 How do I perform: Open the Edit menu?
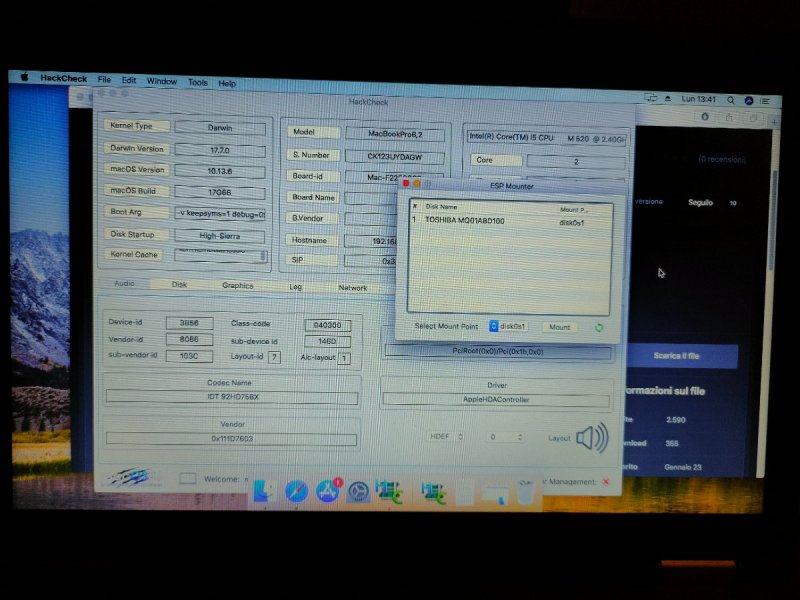[129, 80]
